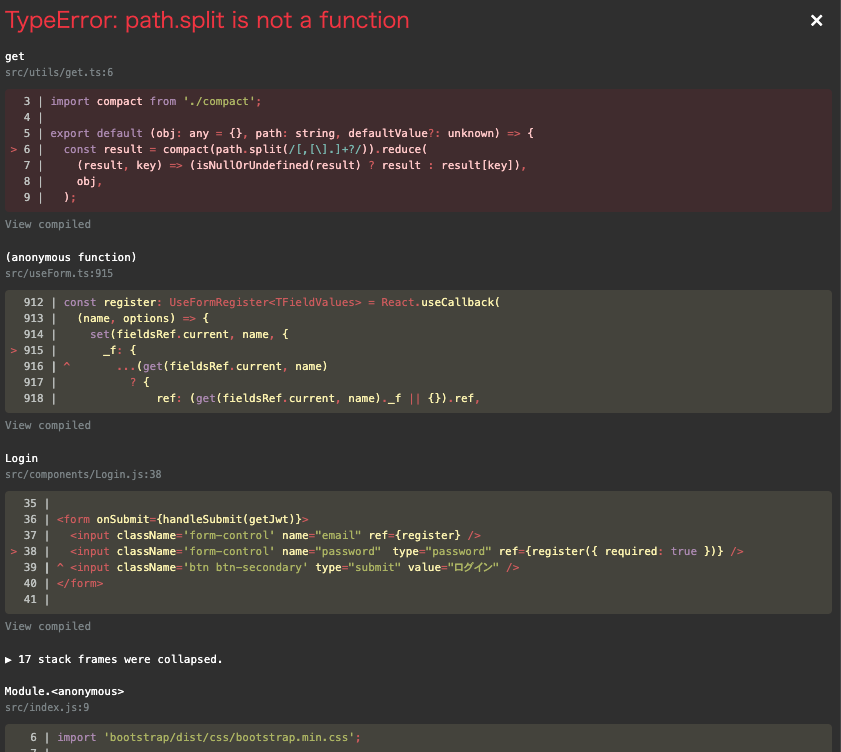This screenshot has height=752, width=841.
Task: Click View compiled under the Login frame
Action: coord(48,626)
